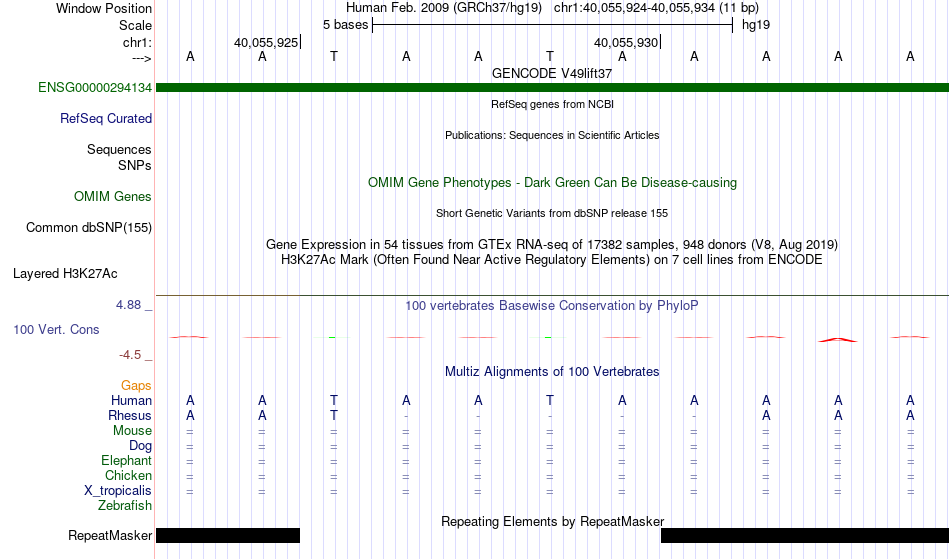Viewport: 950px width, 559px height.
Task: Click the Rhesus alignment row label
Action: 130,416
